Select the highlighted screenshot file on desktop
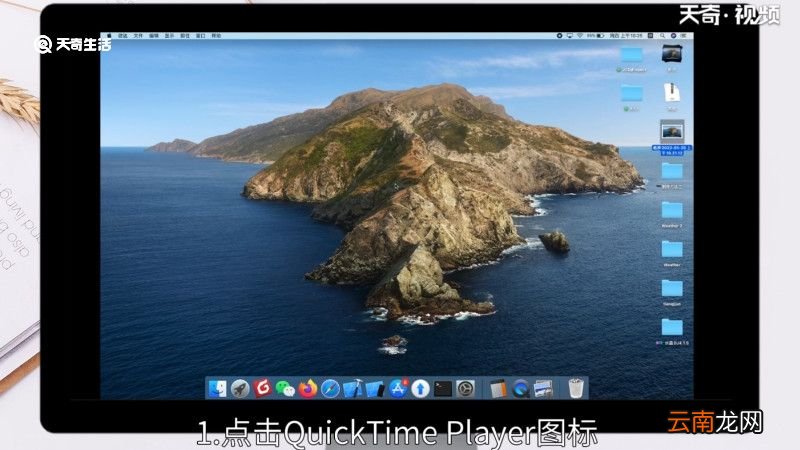Screen dimensions: 800x450 point(672,137)
